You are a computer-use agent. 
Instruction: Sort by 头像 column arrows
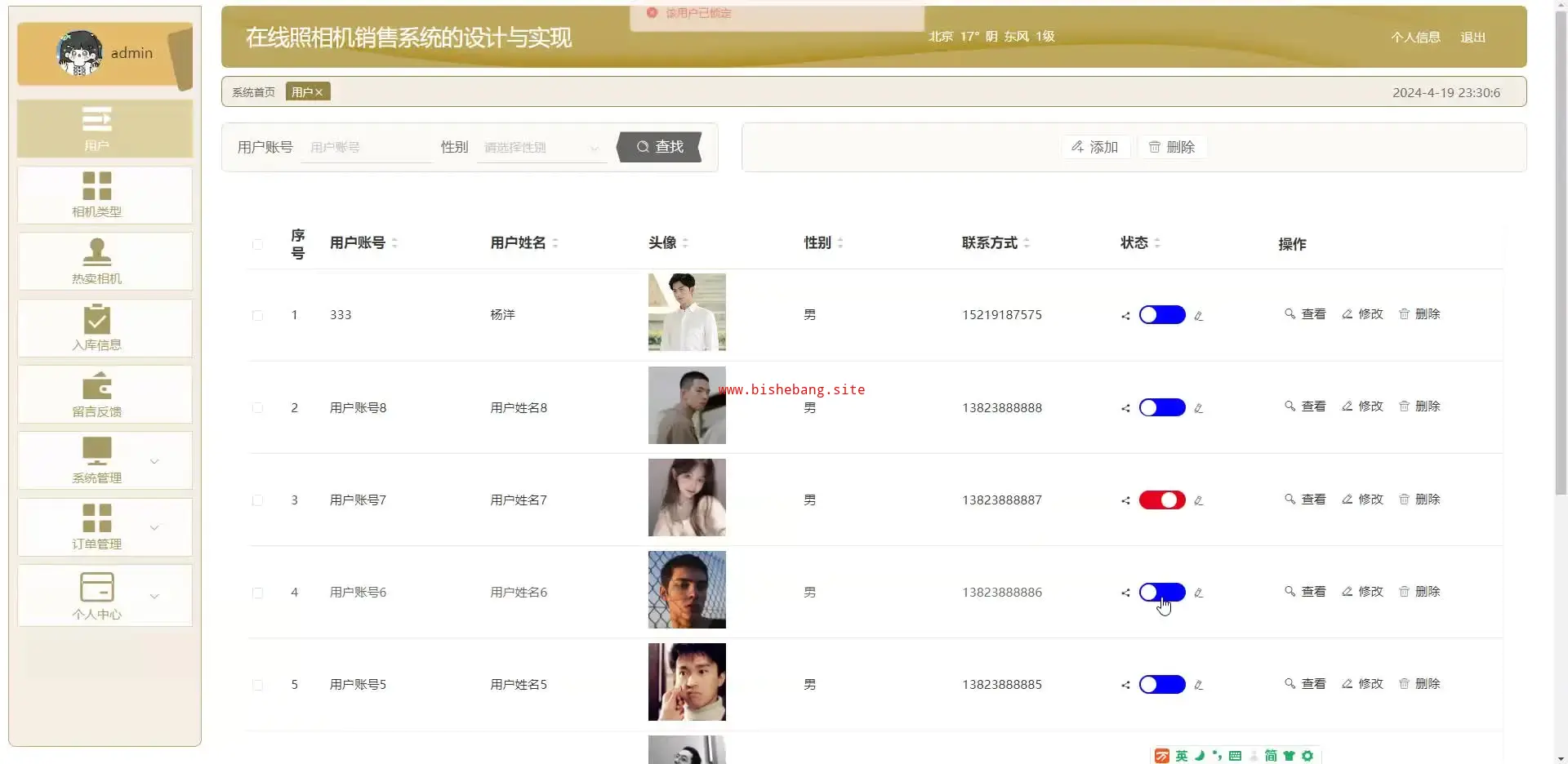point(685,243)
